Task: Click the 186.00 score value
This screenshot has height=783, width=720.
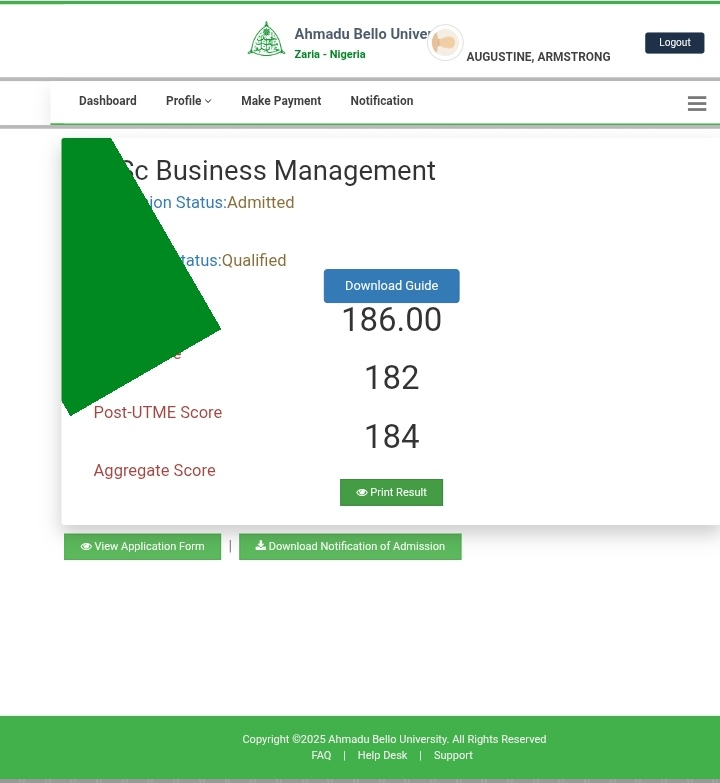Action: [x=391, y=321]
